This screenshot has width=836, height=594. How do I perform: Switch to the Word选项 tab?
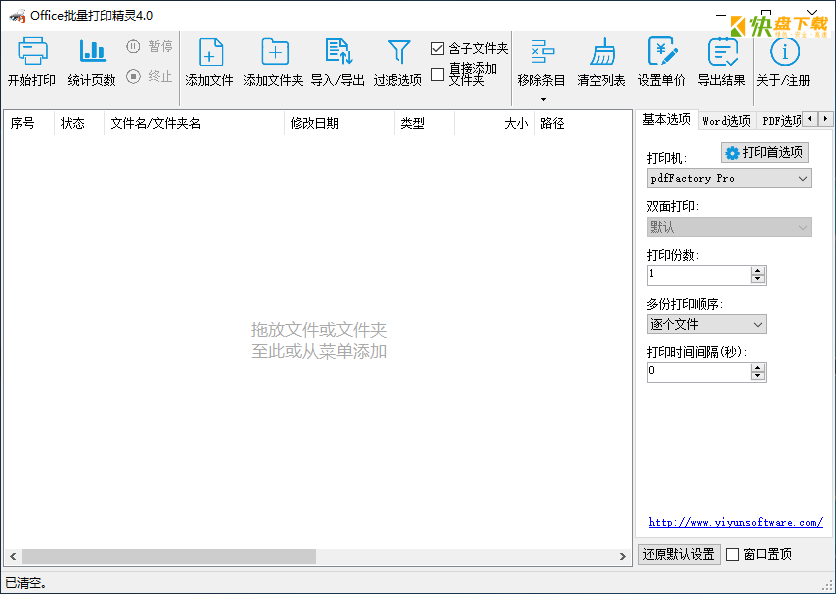click(x=727, y=121)
